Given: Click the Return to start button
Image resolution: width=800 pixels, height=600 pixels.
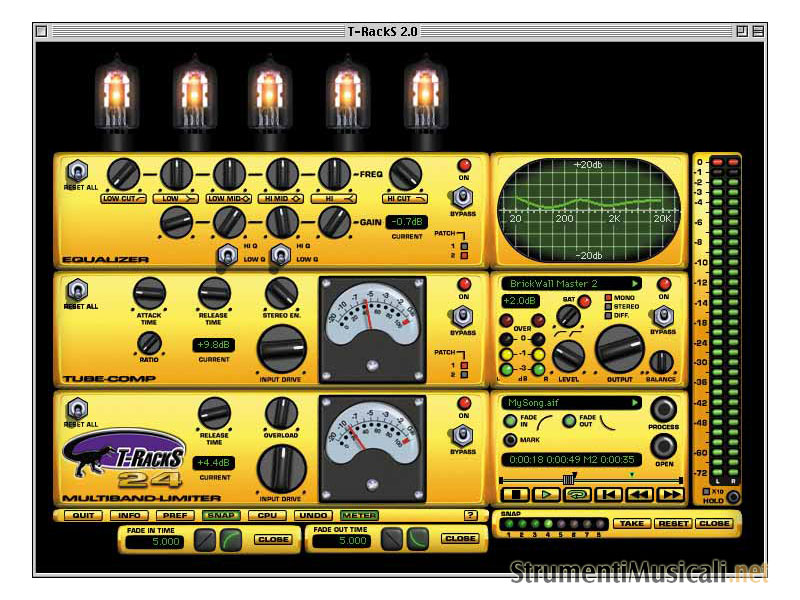Looking at the screenshot, I should 609,493.
